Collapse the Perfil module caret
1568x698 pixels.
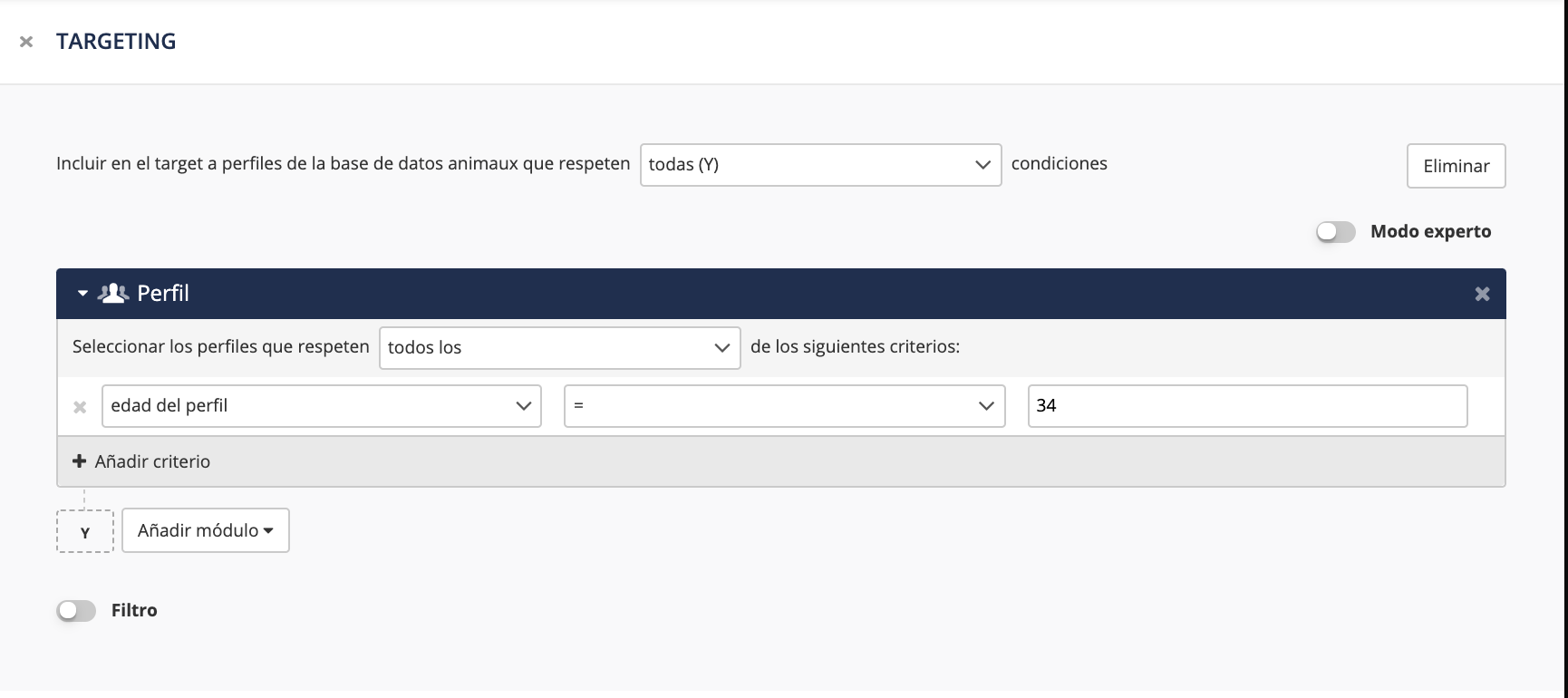82,294
